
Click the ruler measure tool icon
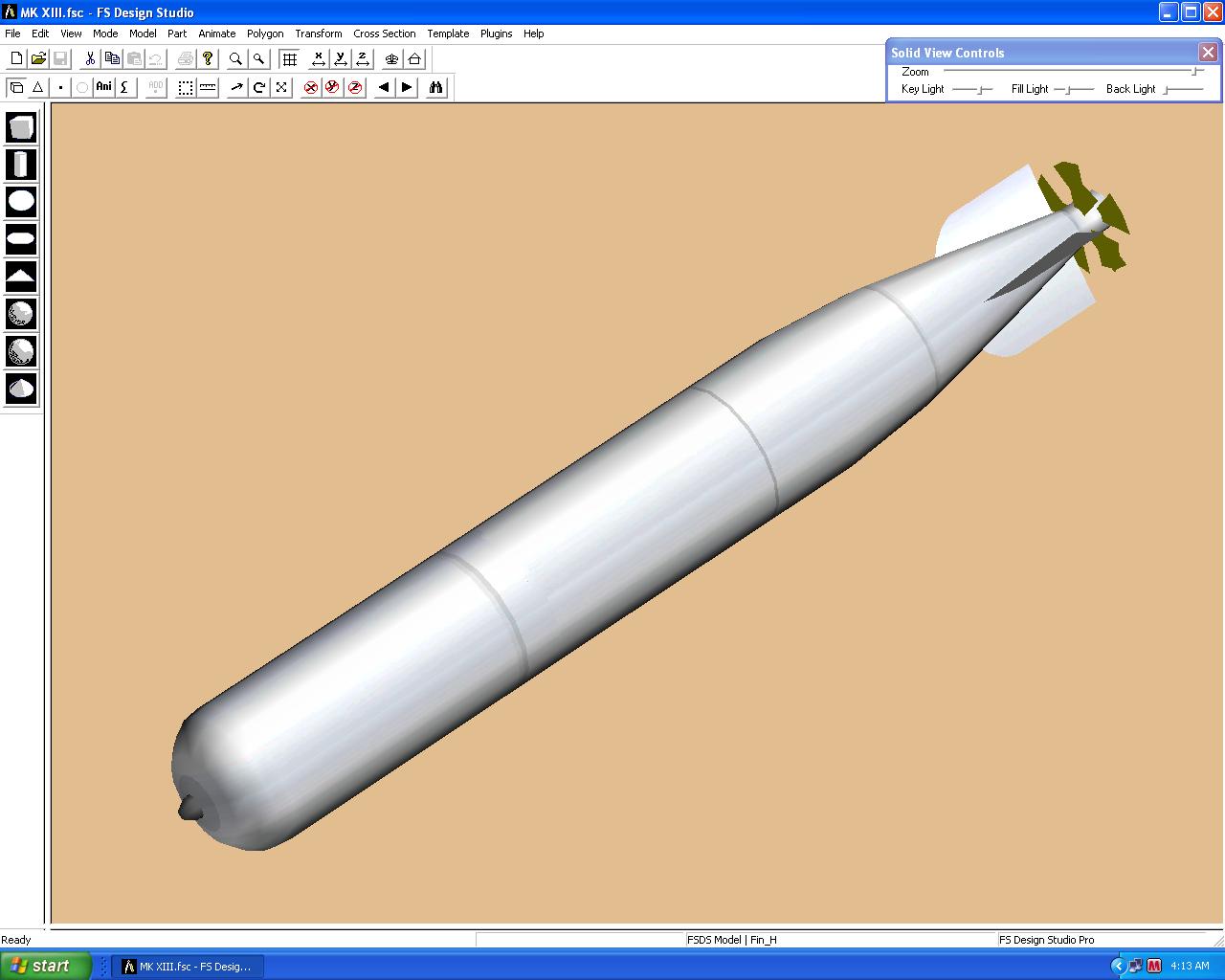pos(208,87)
